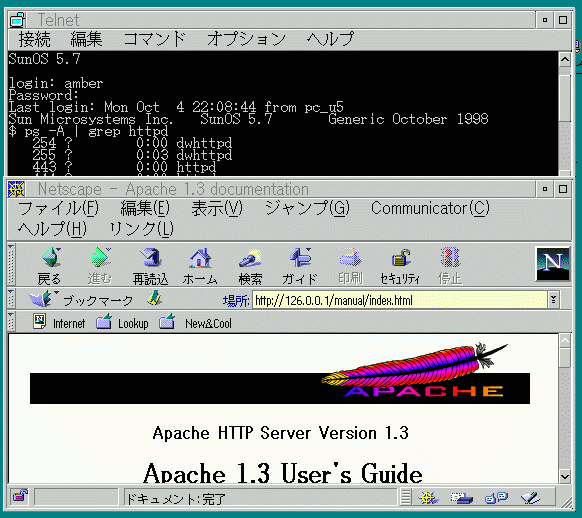Open the ジャンプ(G) menu in Netscape

(307, 208)
